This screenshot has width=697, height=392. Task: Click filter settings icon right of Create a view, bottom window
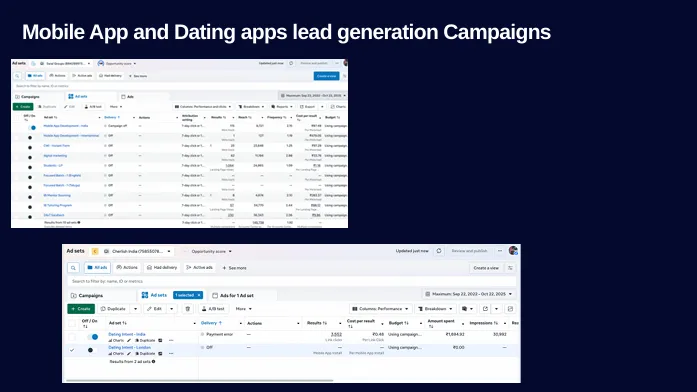[x=510, y=268]
